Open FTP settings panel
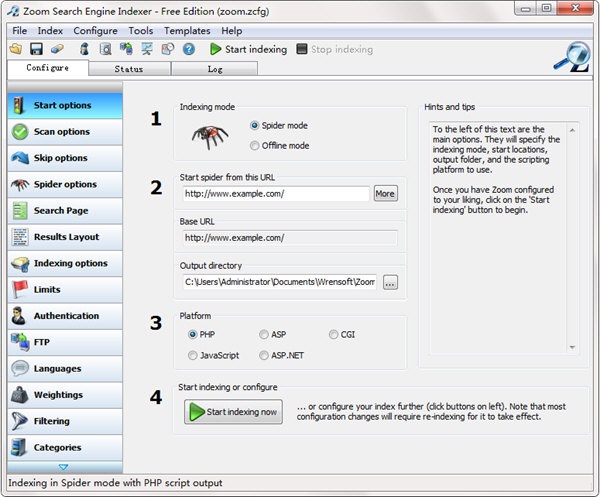The image size is (600, 497). click(x=65, y=342)
